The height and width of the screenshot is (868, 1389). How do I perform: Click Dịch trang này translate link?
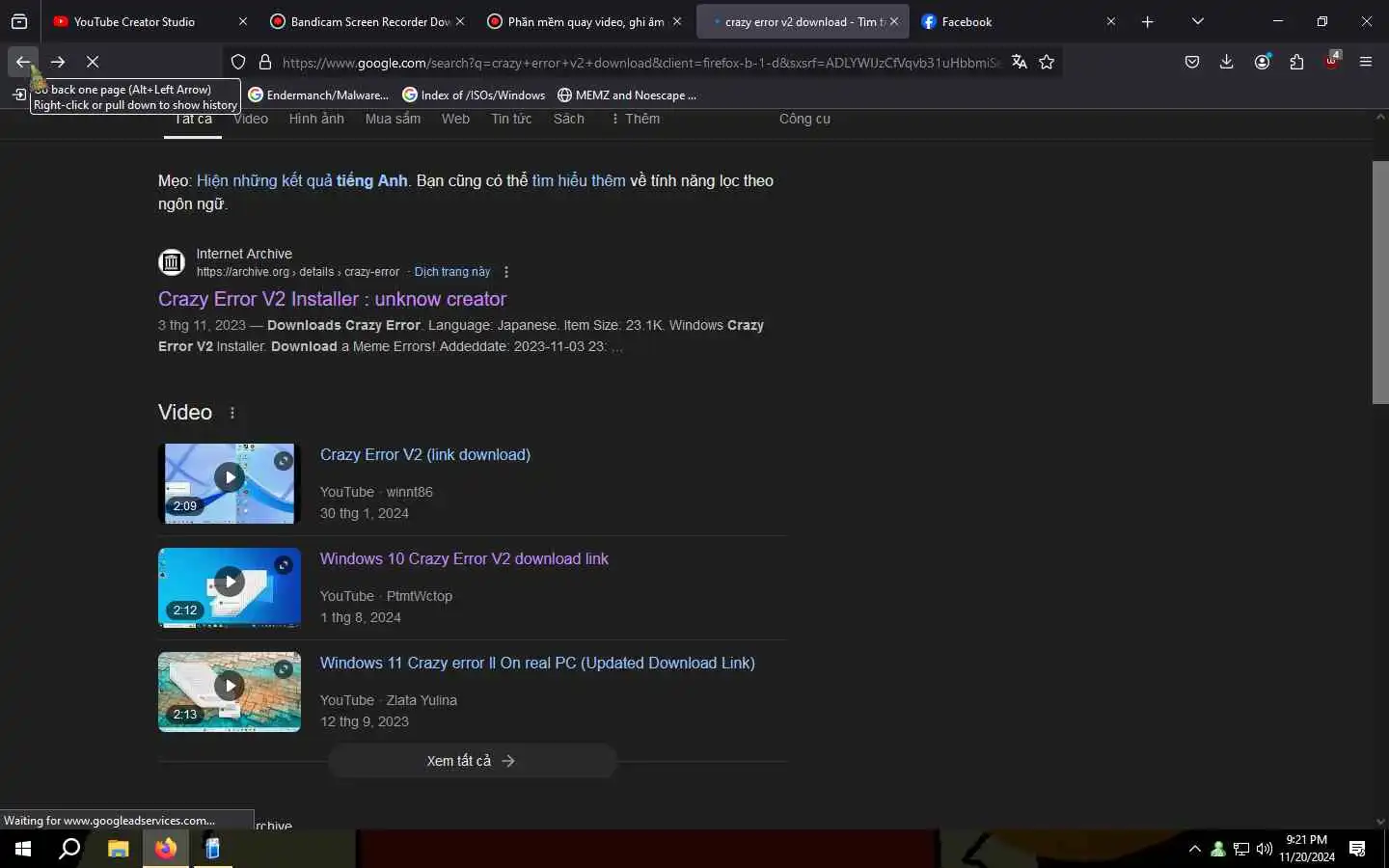click(452, 272)
